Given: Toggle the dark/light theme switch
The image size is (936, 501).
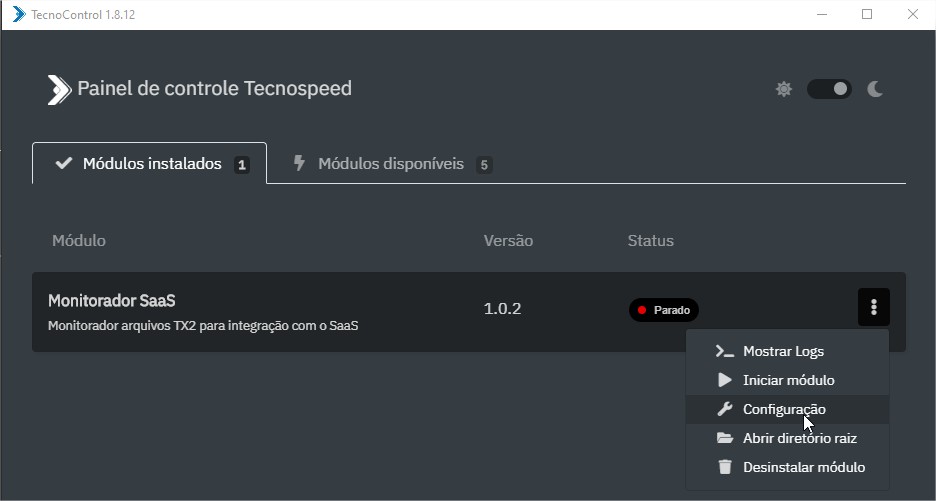Looking at the screenshot, I should pos(829,89).
